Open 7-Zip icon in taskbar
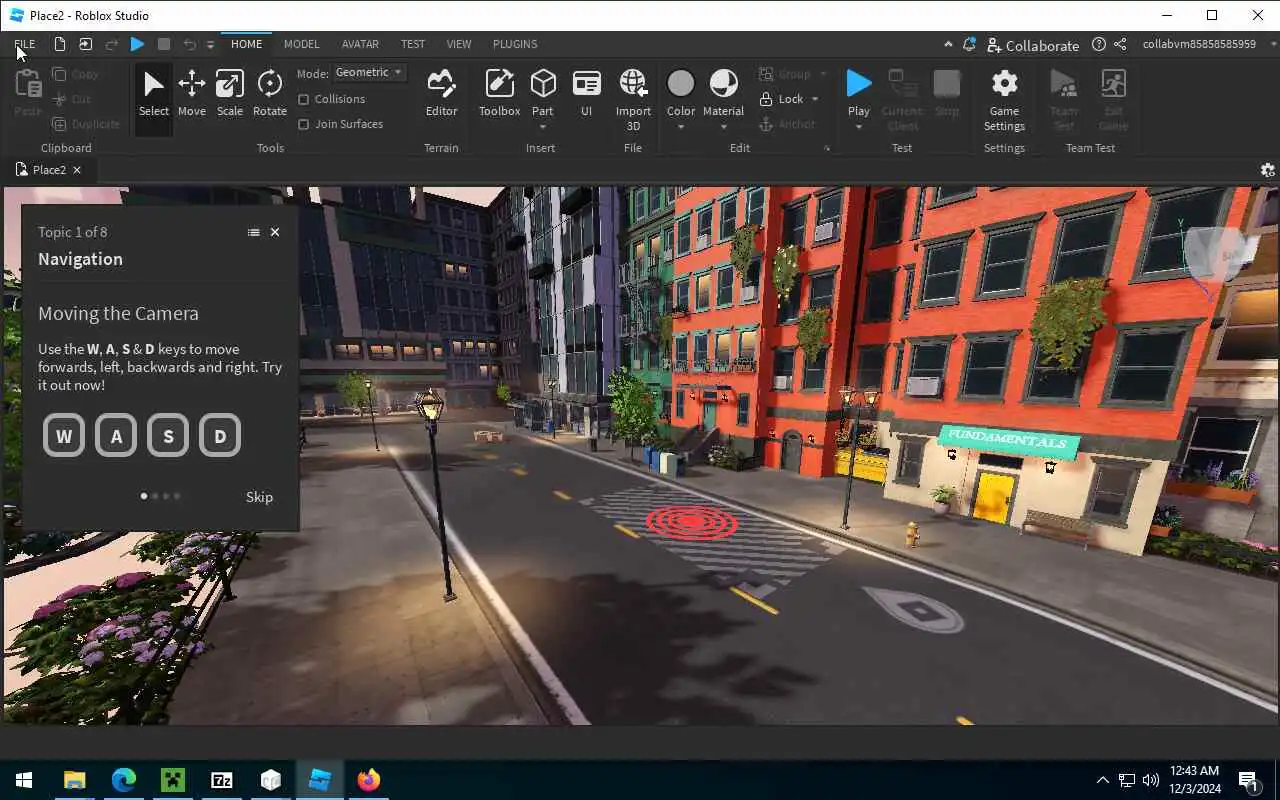Image resolution: width=1280 pixels, height=800 pixels. 221,780
